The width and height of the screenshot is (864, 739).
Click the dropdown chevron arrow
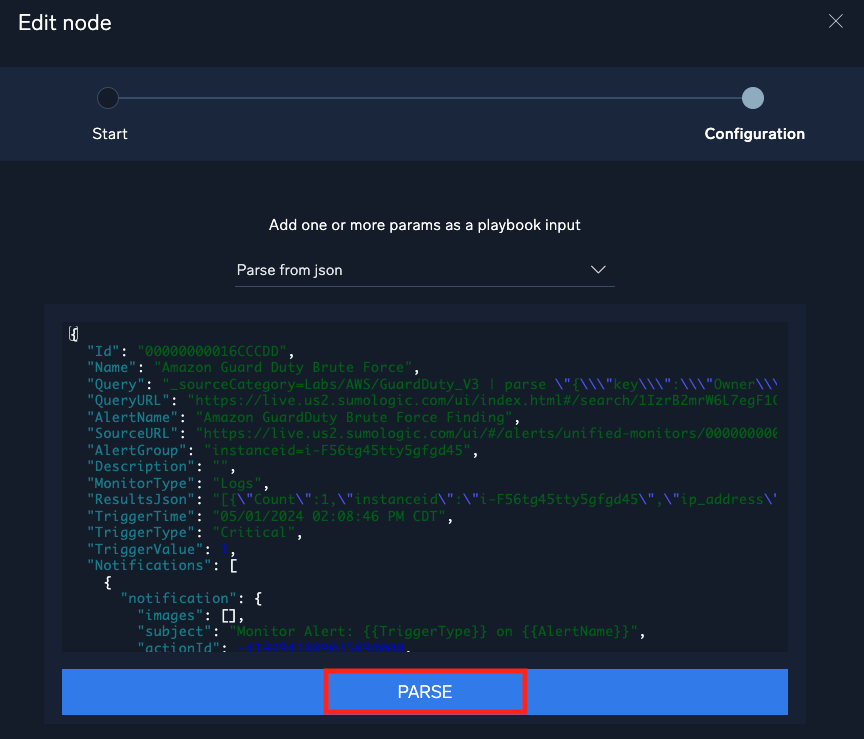point(598,269)
